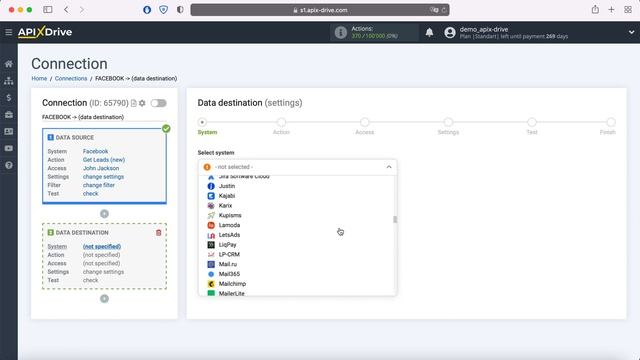Show Safari tab overview grid
The image size is (640, 360).
point(628,9)
